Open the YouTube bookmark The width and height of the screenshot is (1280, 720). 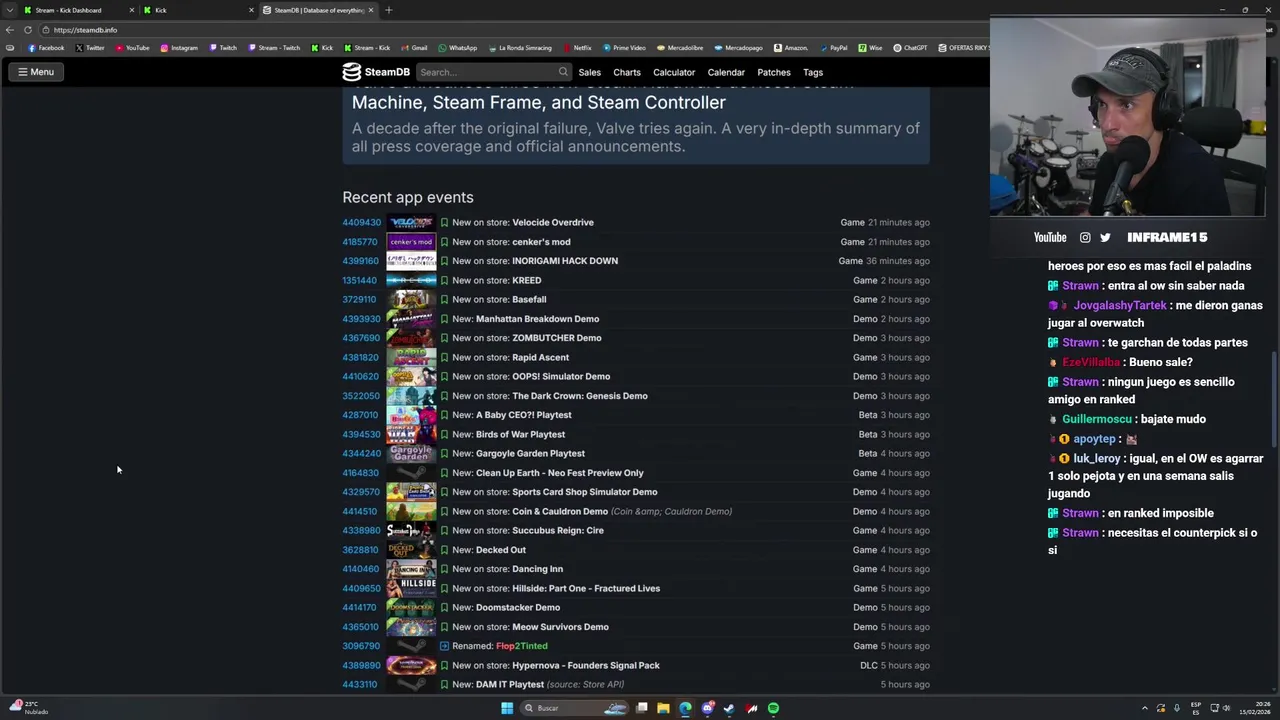coord(133,48)
